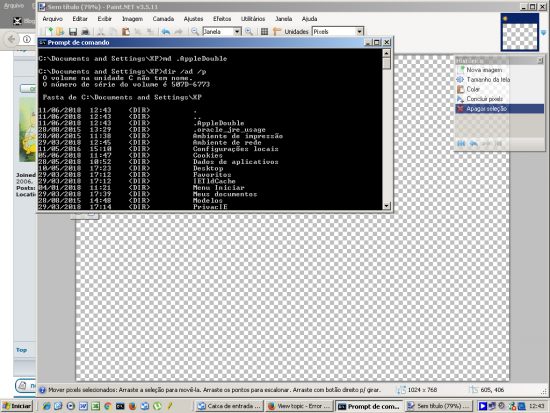Click the Crop to selection icon
Viewport: 550px width, 413px height.
[x=138, y=32]
